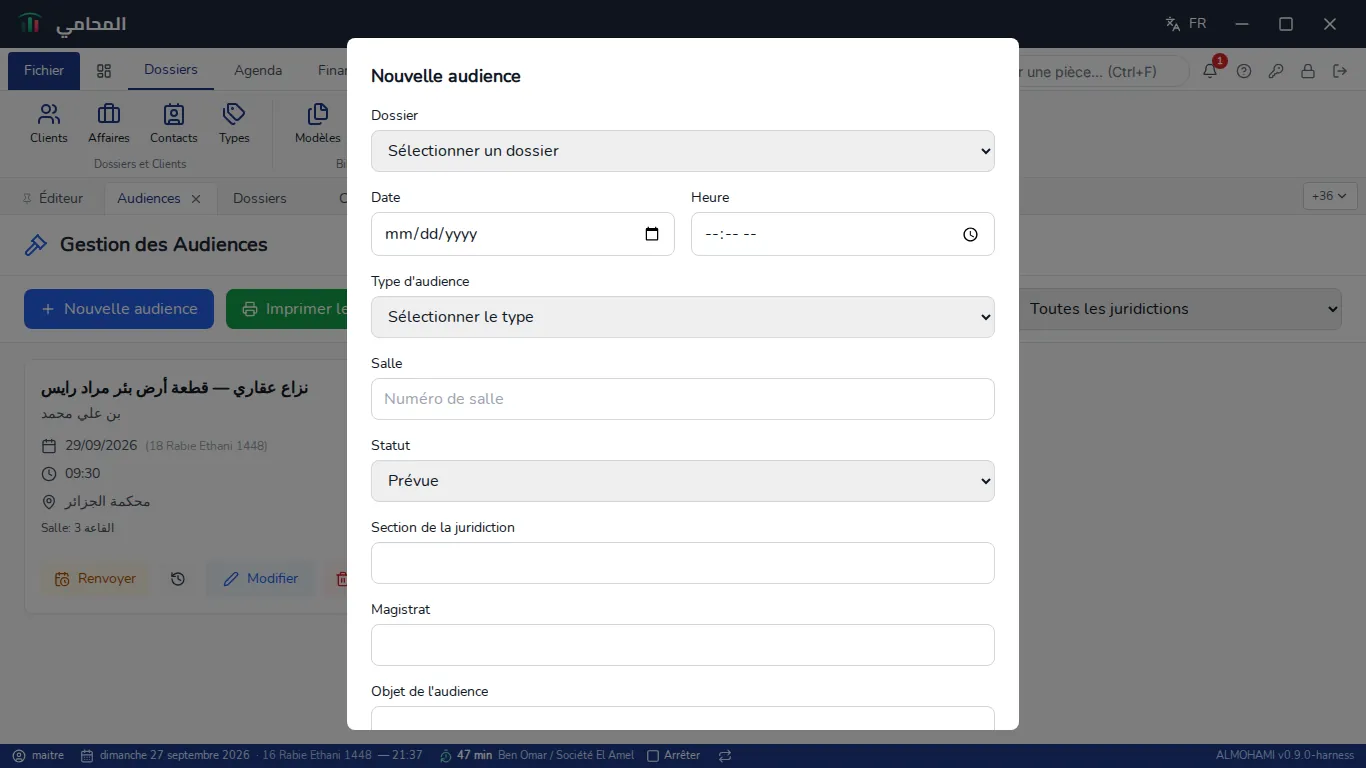
Task: Open the Dossier selection dropdown
Action: 683,151
